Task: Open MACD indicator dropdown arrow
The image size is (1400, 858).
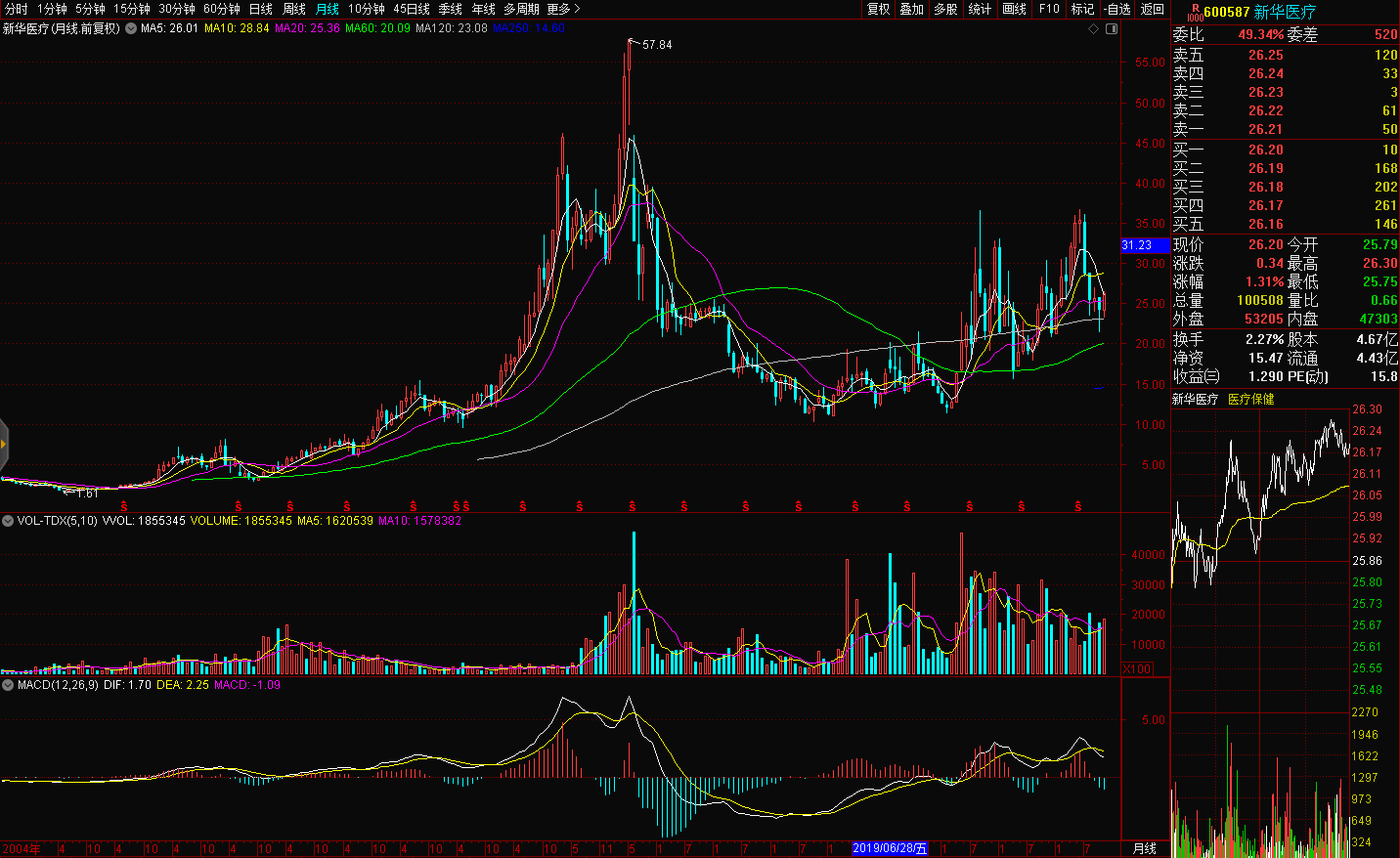Action: (x=8, y=685)
